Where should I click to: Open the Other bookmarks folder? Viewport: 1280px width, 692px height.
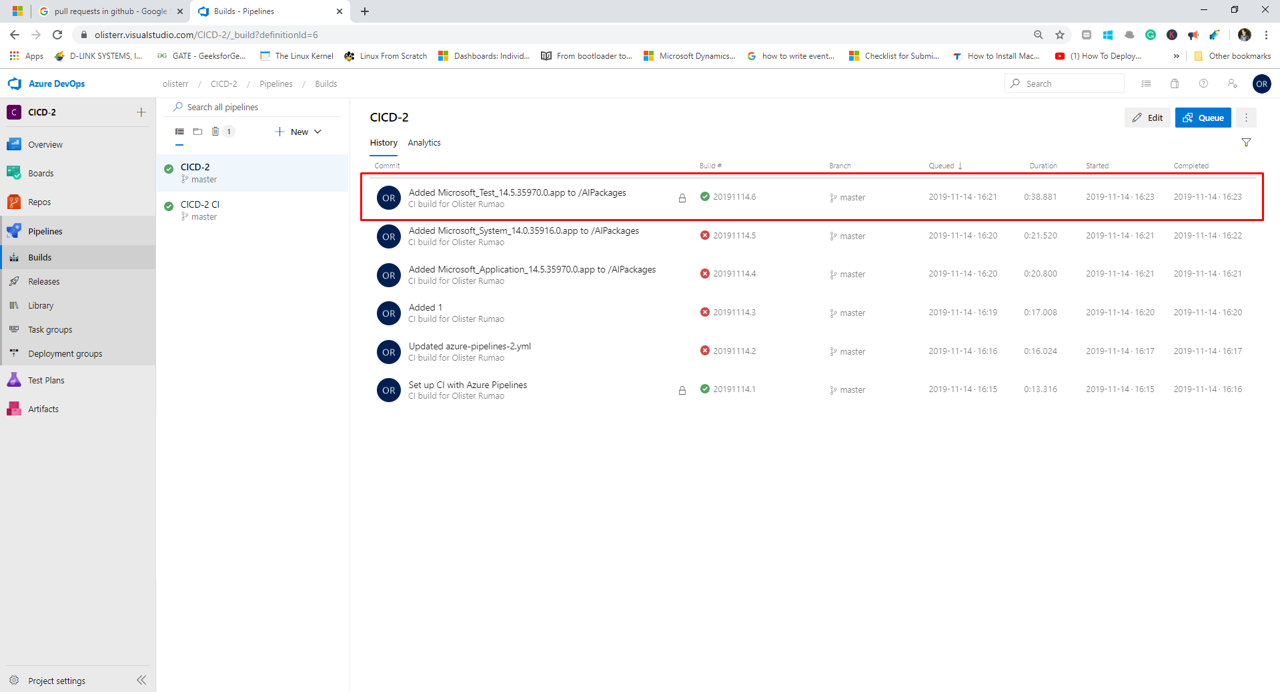pyautogui.click(x=1232, y=56)
